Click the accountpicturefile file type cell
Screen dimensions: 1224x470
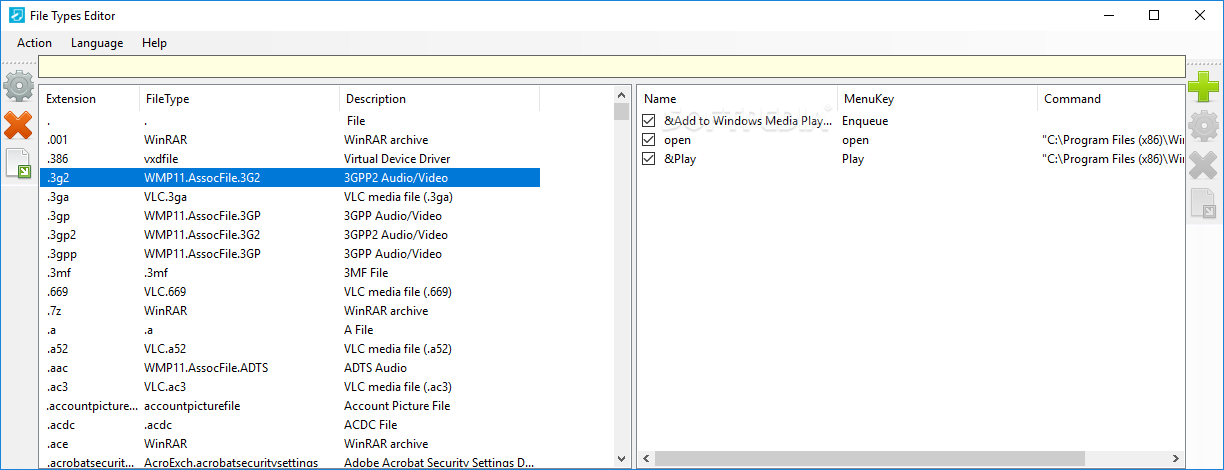[192, 406]
